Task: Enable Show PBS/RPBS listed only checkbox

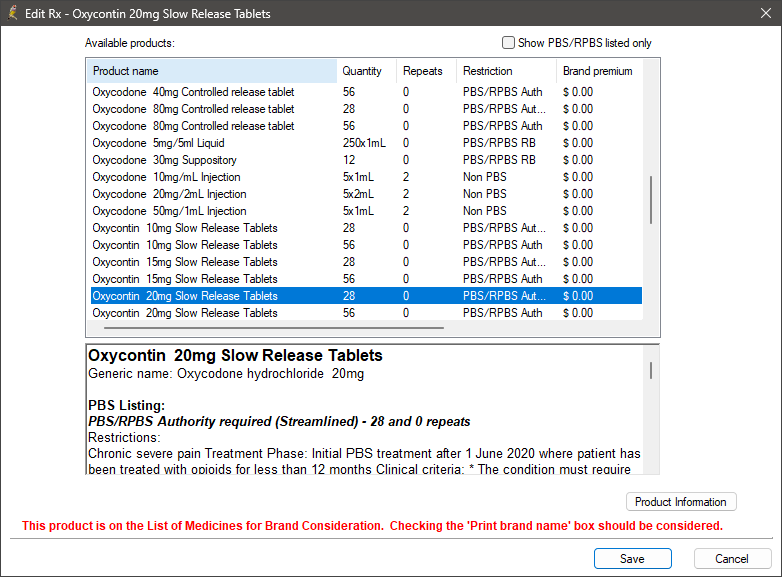Action: [x=508, y=43]
